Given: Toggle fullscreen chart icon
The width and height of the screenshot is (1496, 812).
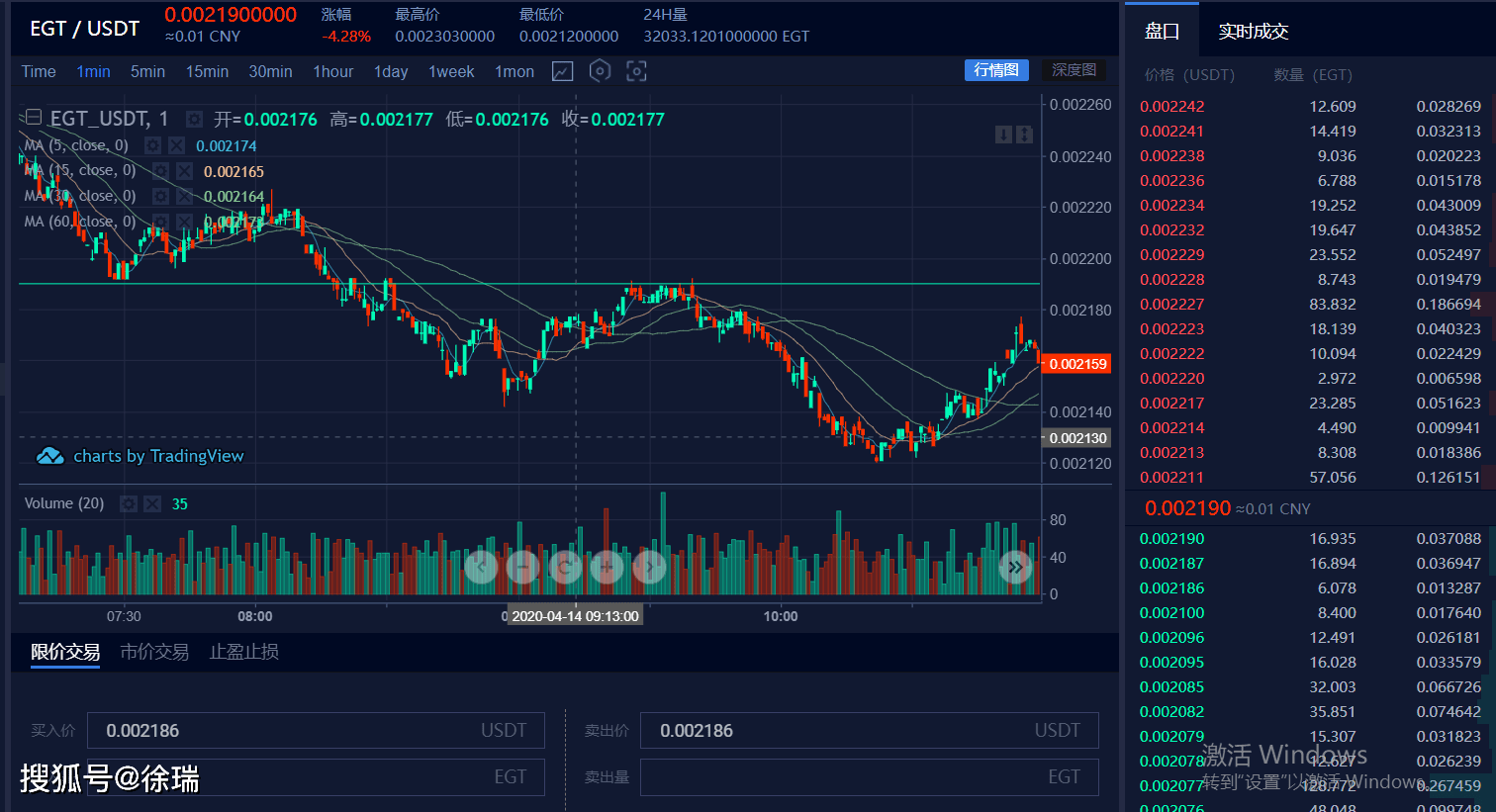Looking at the screenshot, I should 636,71.
